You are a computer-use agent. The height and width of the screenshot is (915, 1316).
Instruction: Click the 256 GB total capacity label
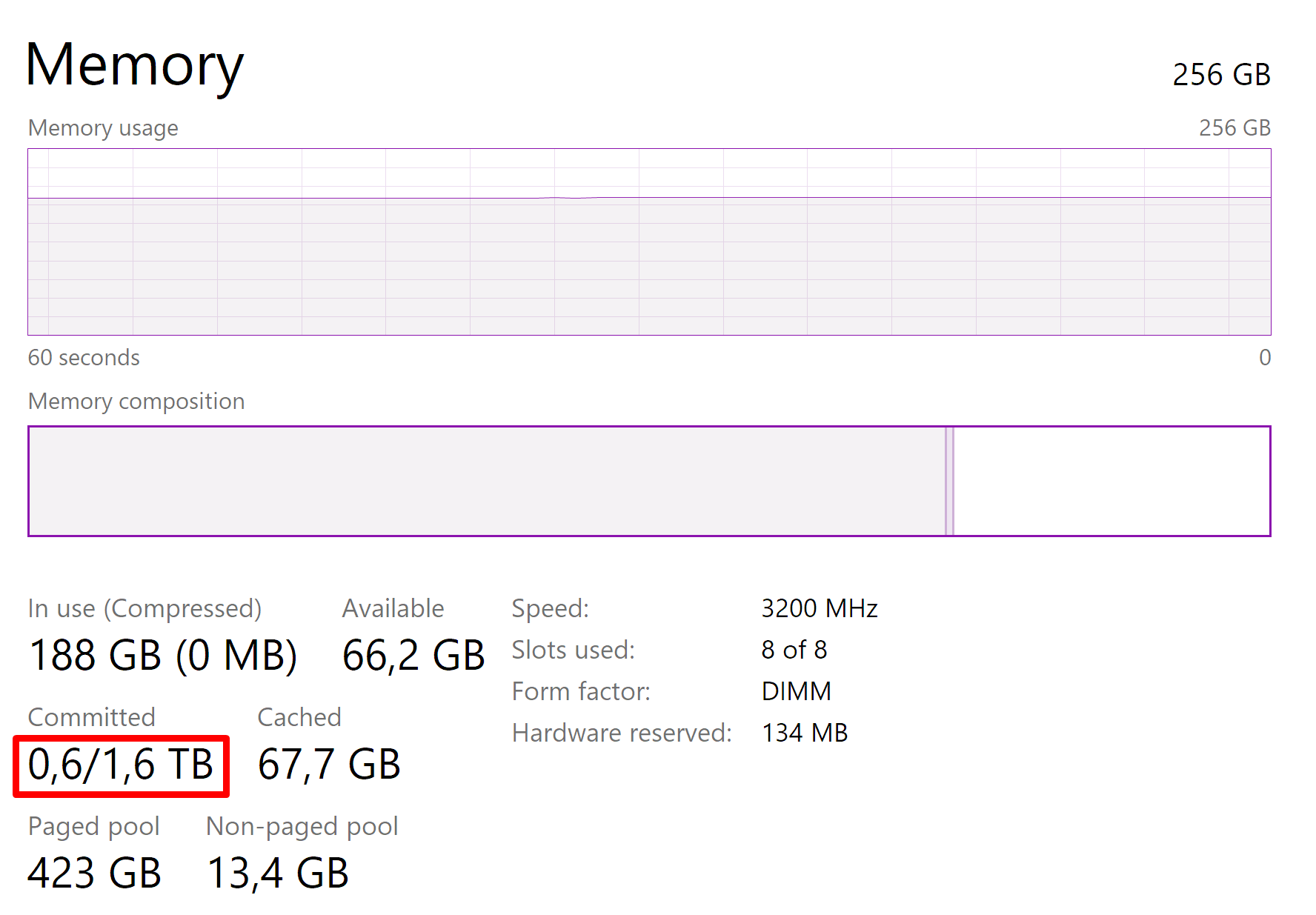1220,75
